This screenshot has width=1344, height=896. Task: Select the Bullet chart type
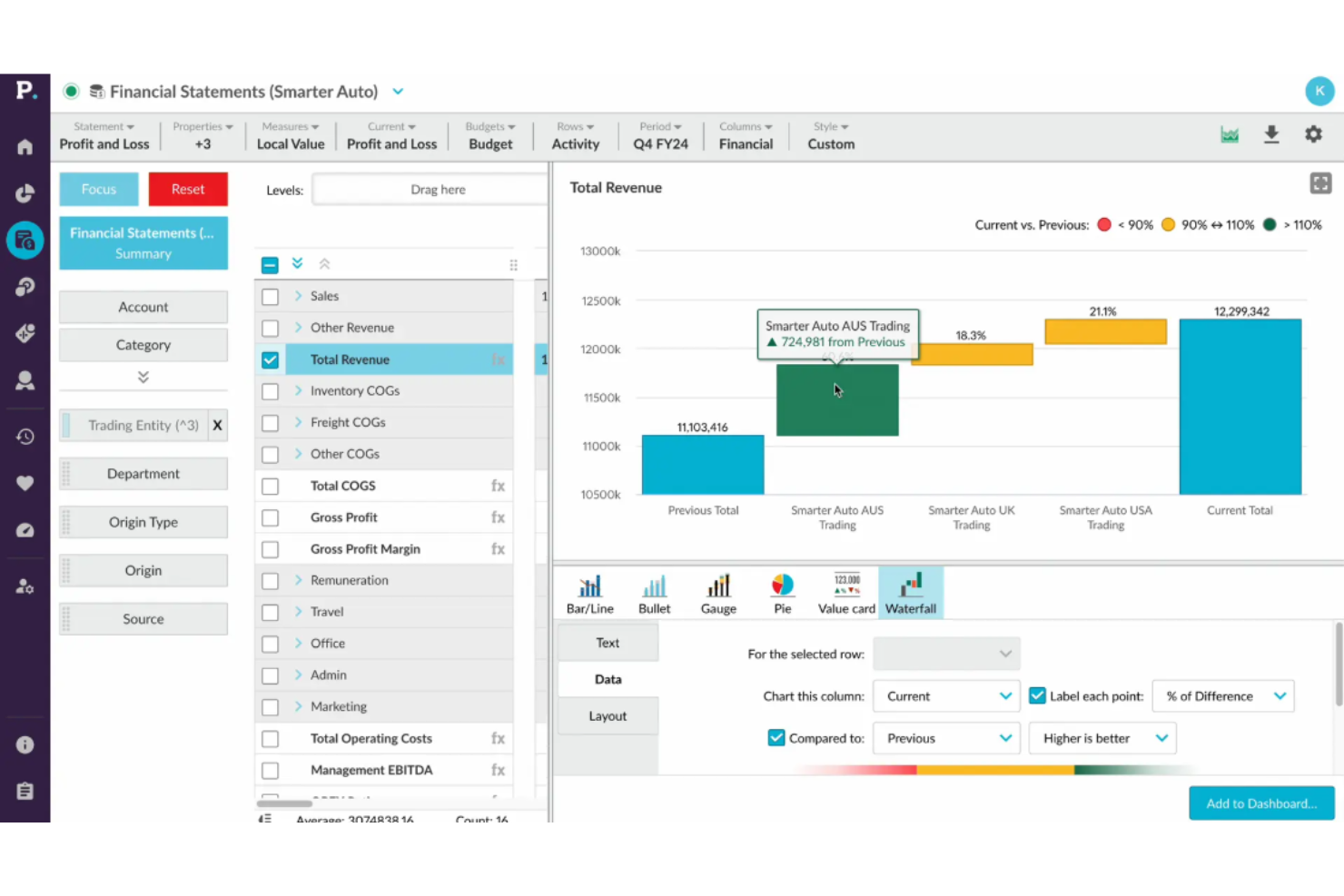(654, 594)
